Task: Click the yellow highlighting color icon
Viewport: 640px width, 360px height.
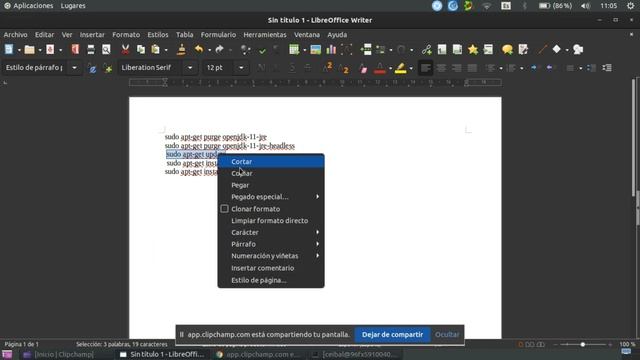Action: tap(401, 68)
